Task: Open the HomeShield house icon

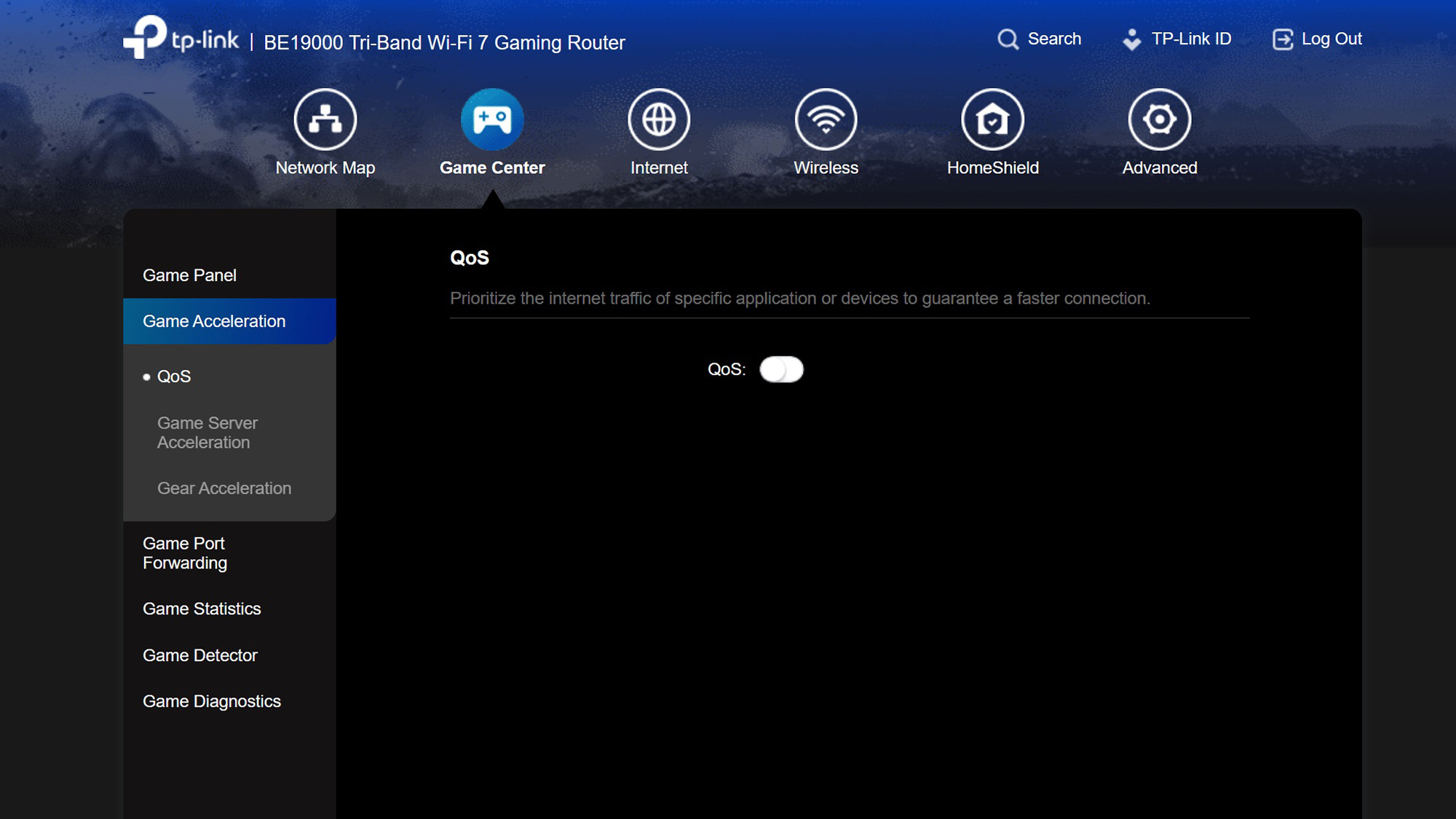Action: pyautogui.click(x=992, y=119)
